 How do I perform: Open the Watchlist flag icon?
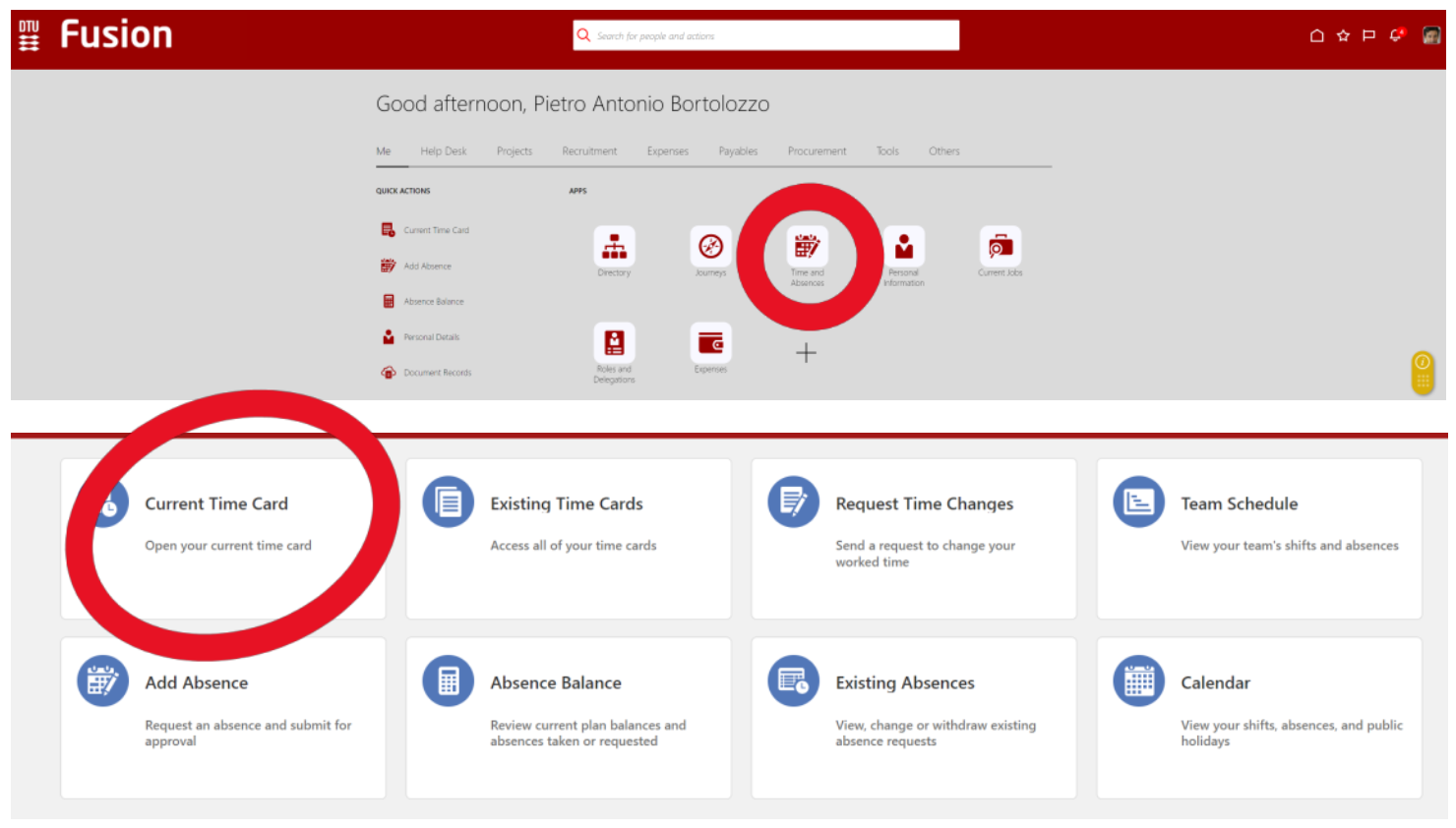click(x=1368, y=35)
